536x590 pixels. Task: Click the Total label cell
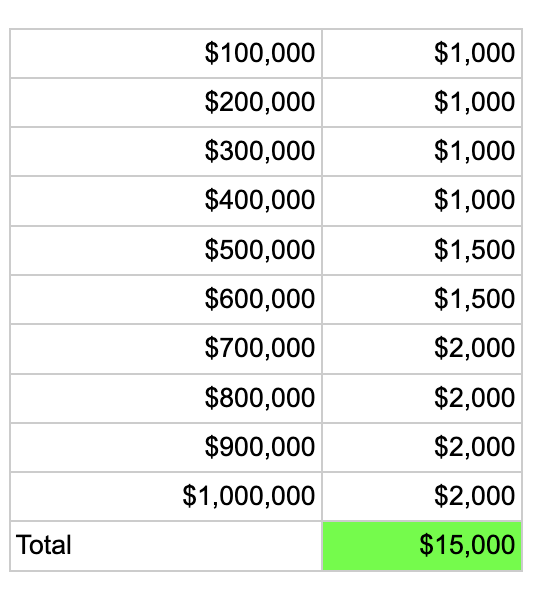point(166,546)
